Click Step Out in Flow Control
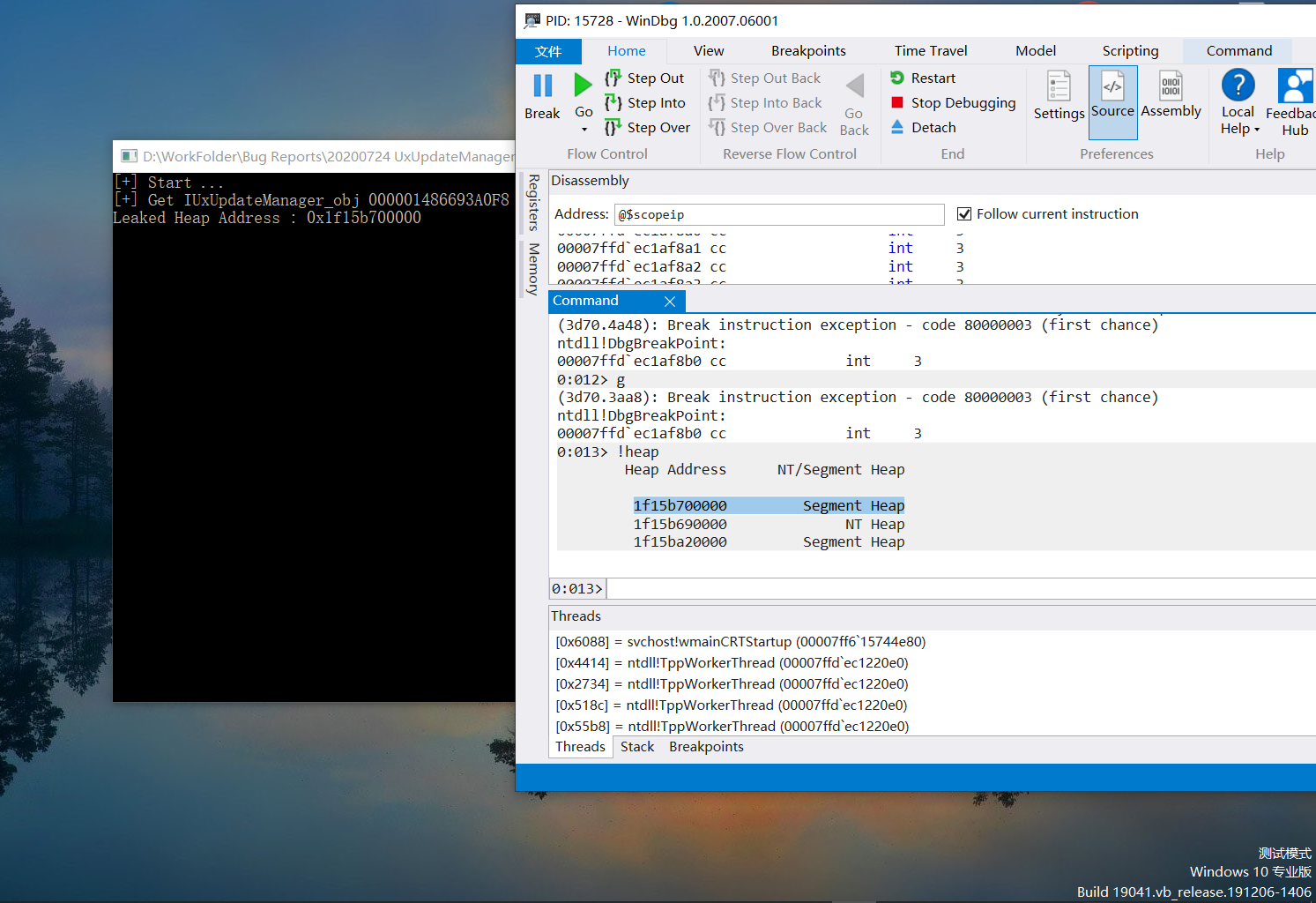 tap(644, 78)
